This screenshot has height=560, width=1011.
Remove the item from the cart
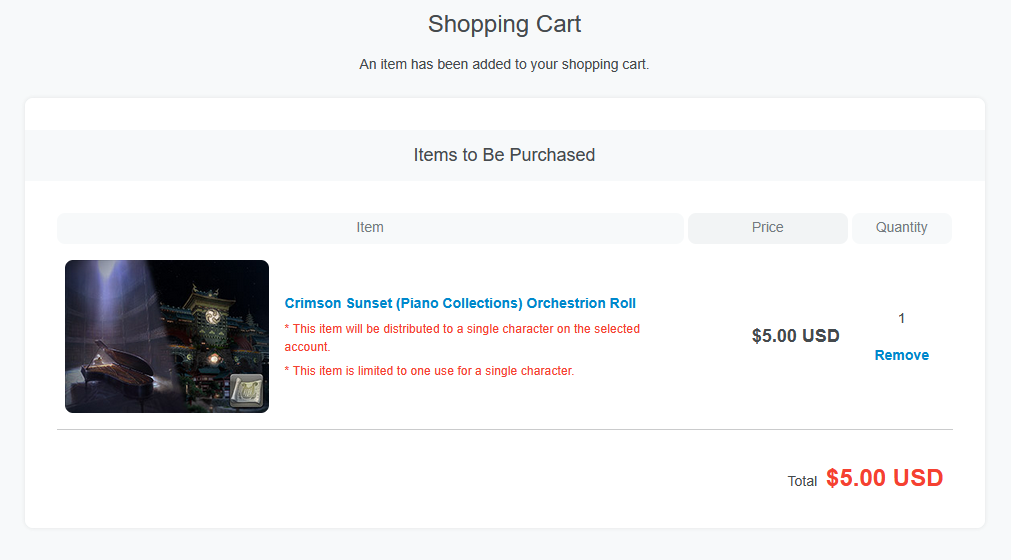pyautogui.click(x=901, y=355)
